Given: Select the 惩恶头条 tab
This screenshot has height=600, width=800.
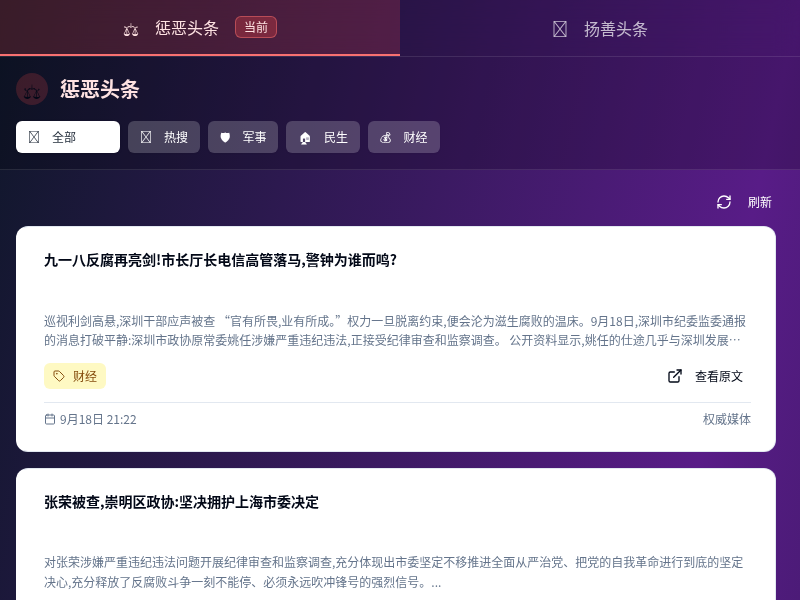Looking at the screenshot, I should pos(187,28).
